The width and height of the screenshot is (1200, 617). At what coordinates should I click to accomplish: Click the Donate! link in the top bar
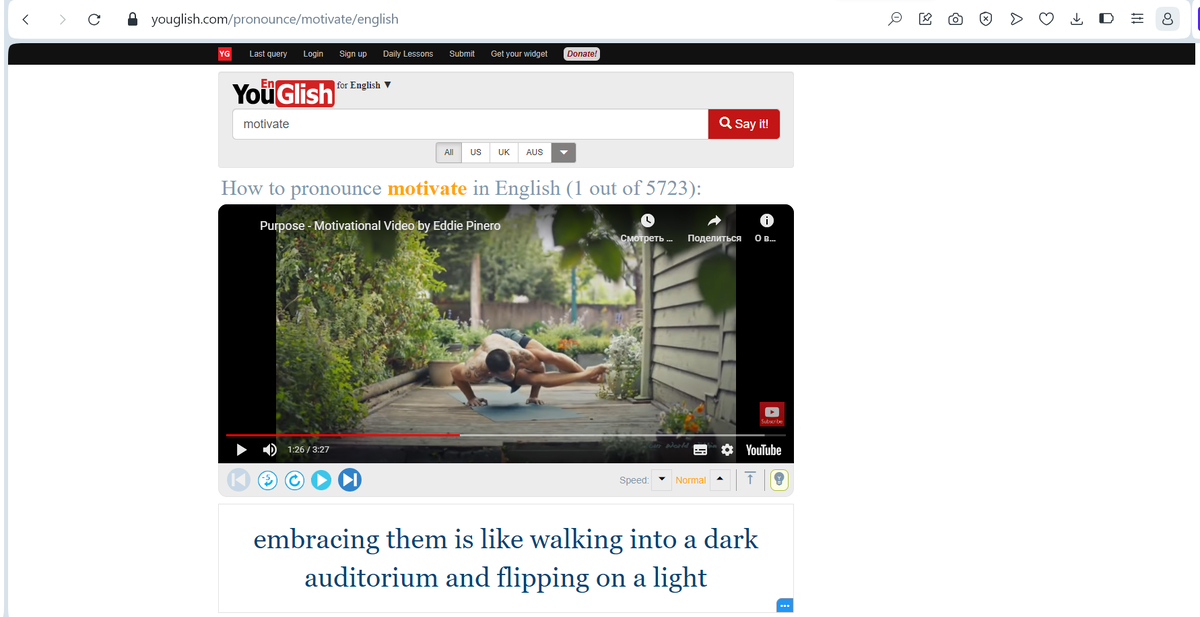[581, 54]
